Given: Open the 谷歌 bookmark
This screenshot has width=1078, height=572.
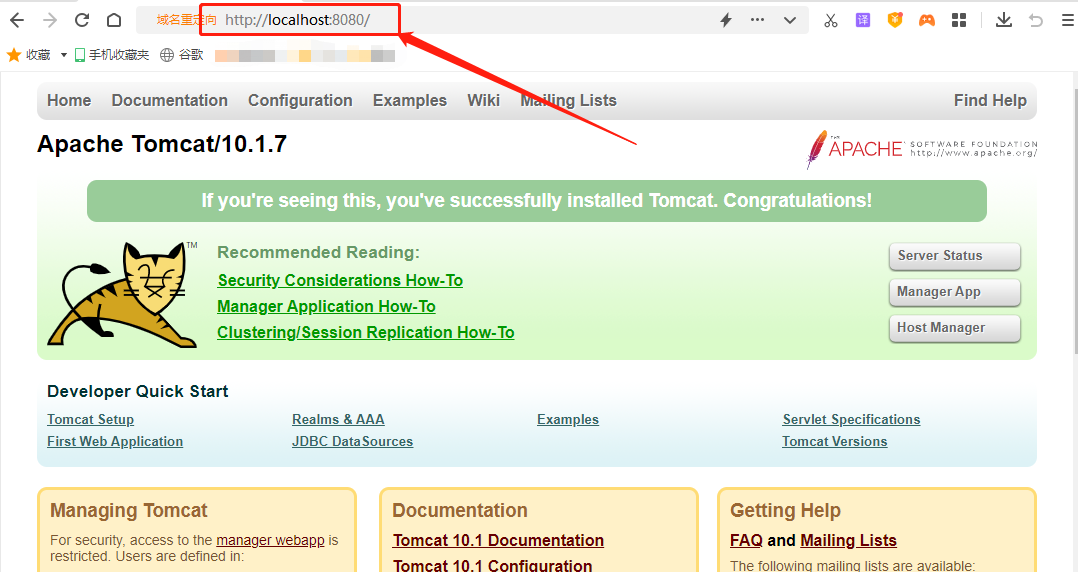Looking at the screenshot, I should (182, 55).
